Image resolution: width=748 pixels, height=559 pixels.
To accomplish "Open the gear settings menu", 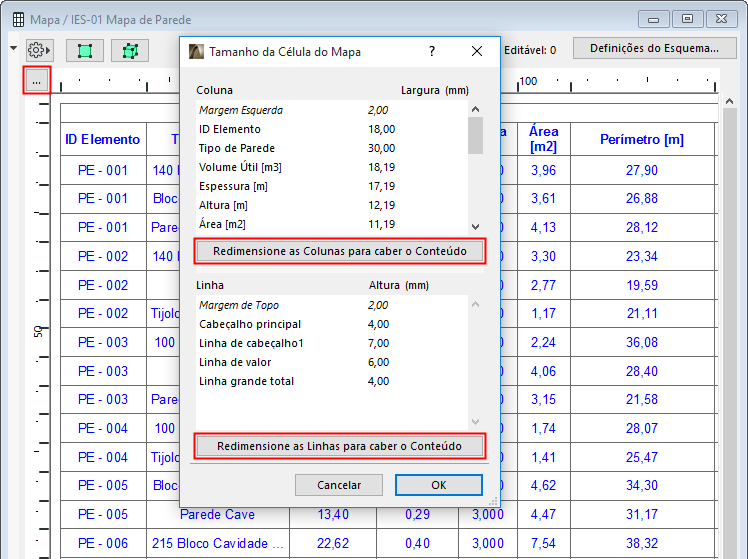I will (x=38, y=49).
